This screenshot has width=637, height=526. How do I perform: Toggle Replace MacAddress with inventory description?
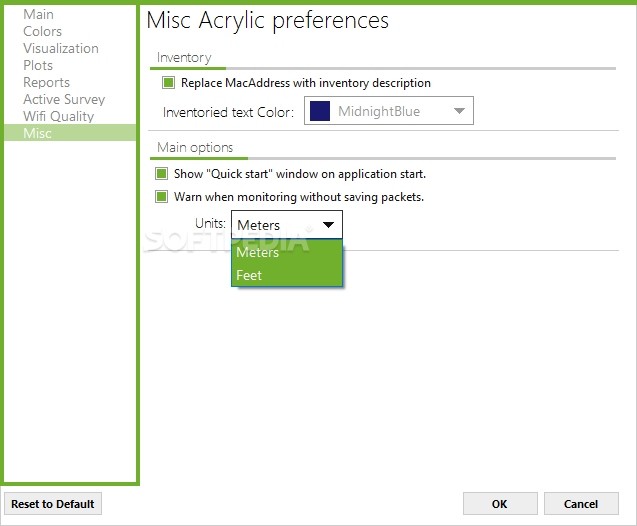click(x=168, y=83)
